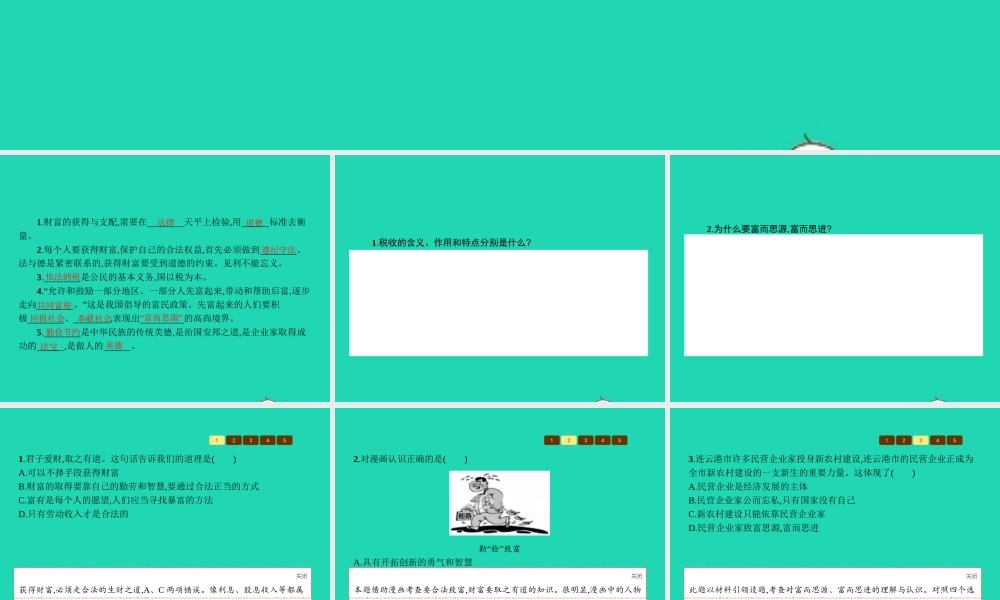This screenshot has width=1000, height=600.
Task: Choose button 4 on the 连云港市 question slide
Action: pos(938,440)
